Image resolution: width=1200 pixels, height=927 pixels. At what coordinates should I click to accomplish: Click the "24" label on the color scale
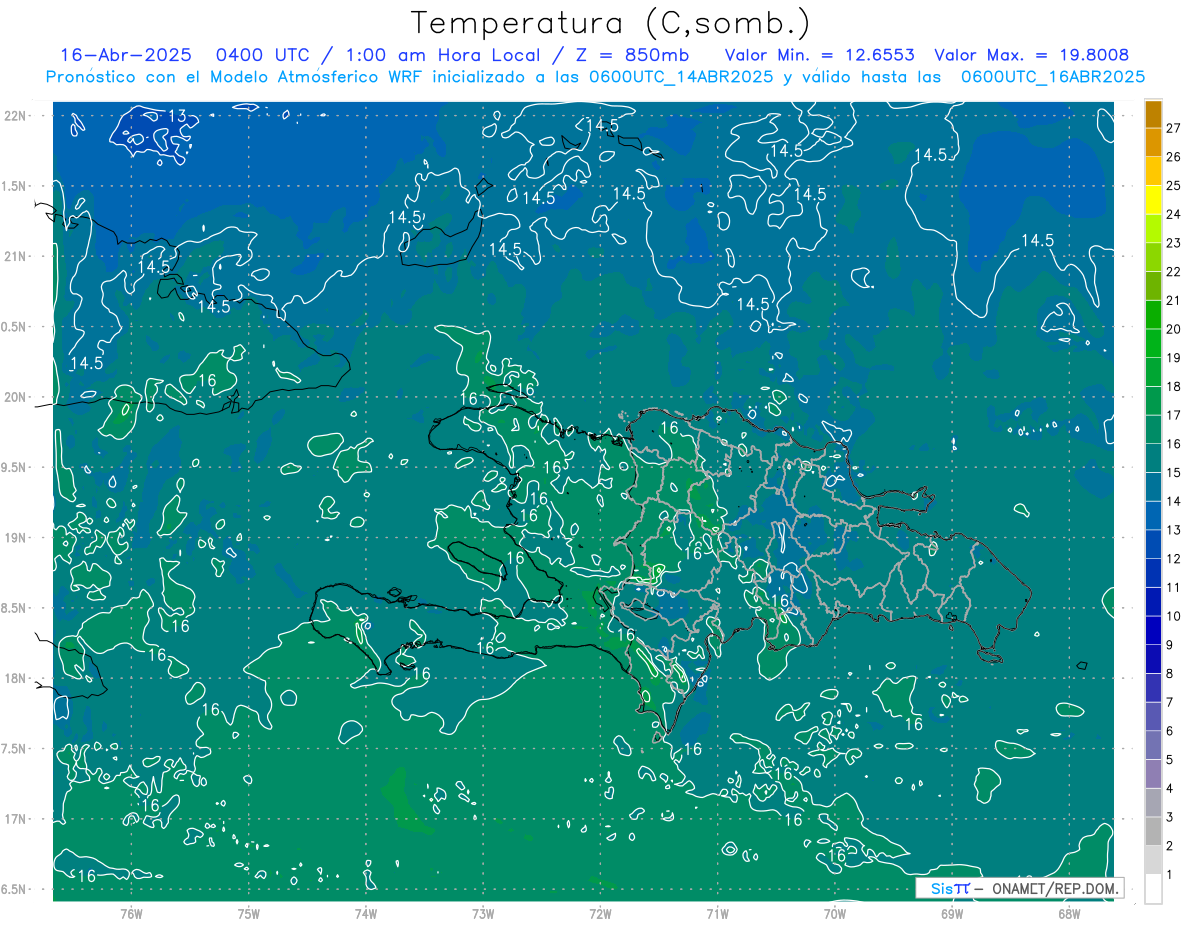coord(1174,214)
